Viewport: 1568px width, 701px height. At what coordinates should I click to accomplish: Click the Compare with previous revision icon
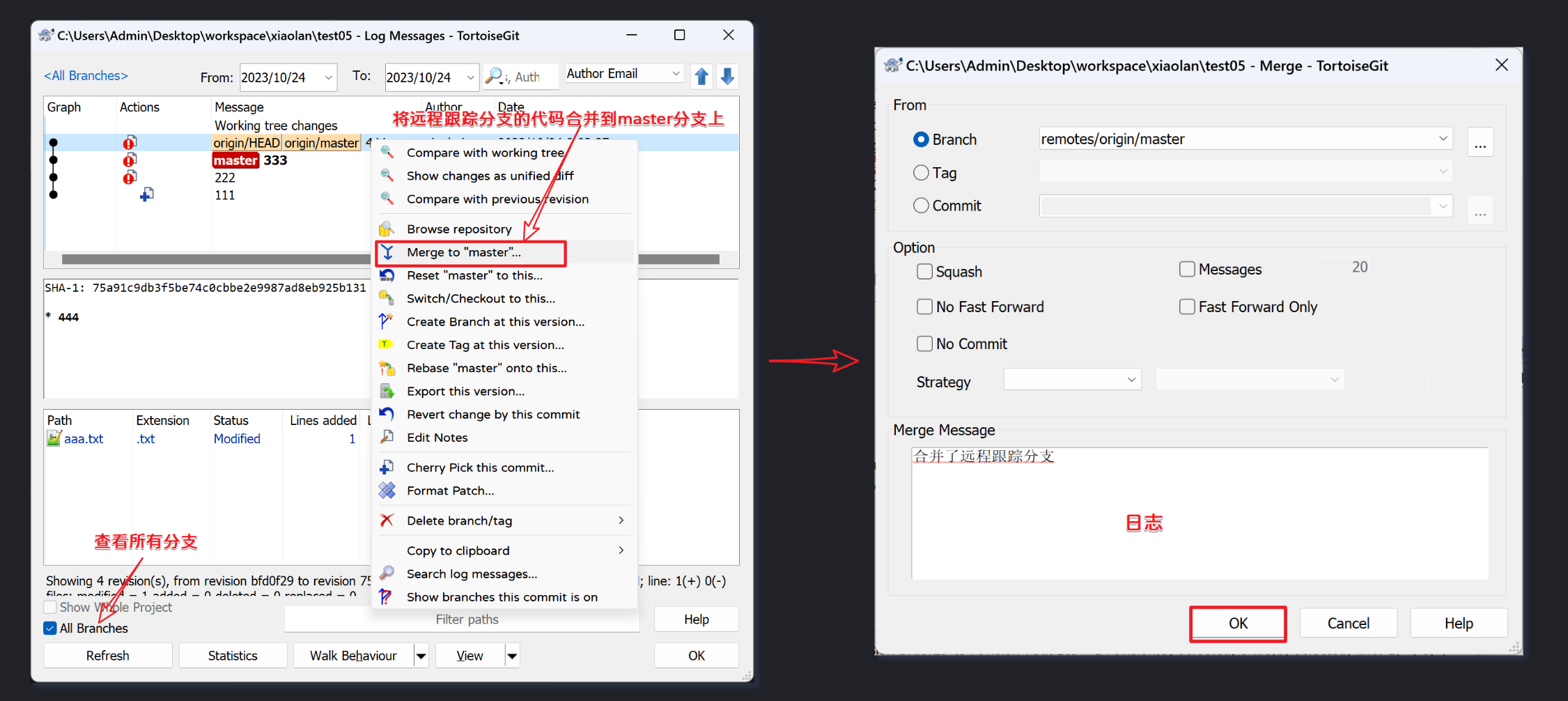tap(387, 199)
